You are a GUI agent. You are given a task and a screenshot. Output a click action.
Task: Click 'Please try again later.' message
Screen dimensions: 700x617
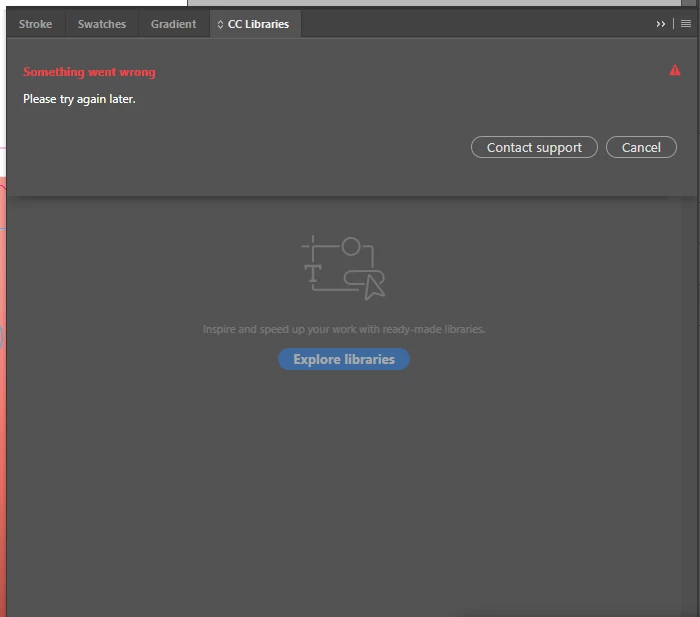pos(79,99)
